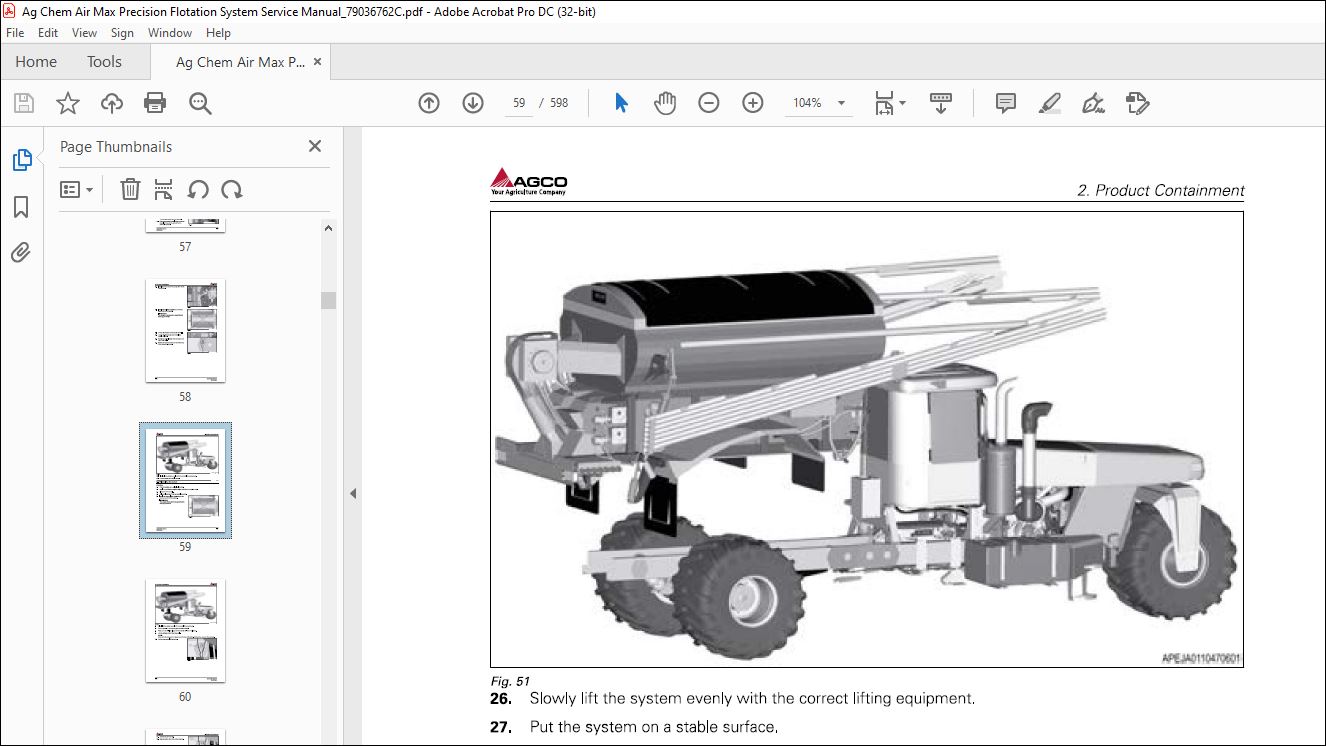The image size is (1326, 746).
Task: Click the page number field showing 59
Action: point(519,103)
